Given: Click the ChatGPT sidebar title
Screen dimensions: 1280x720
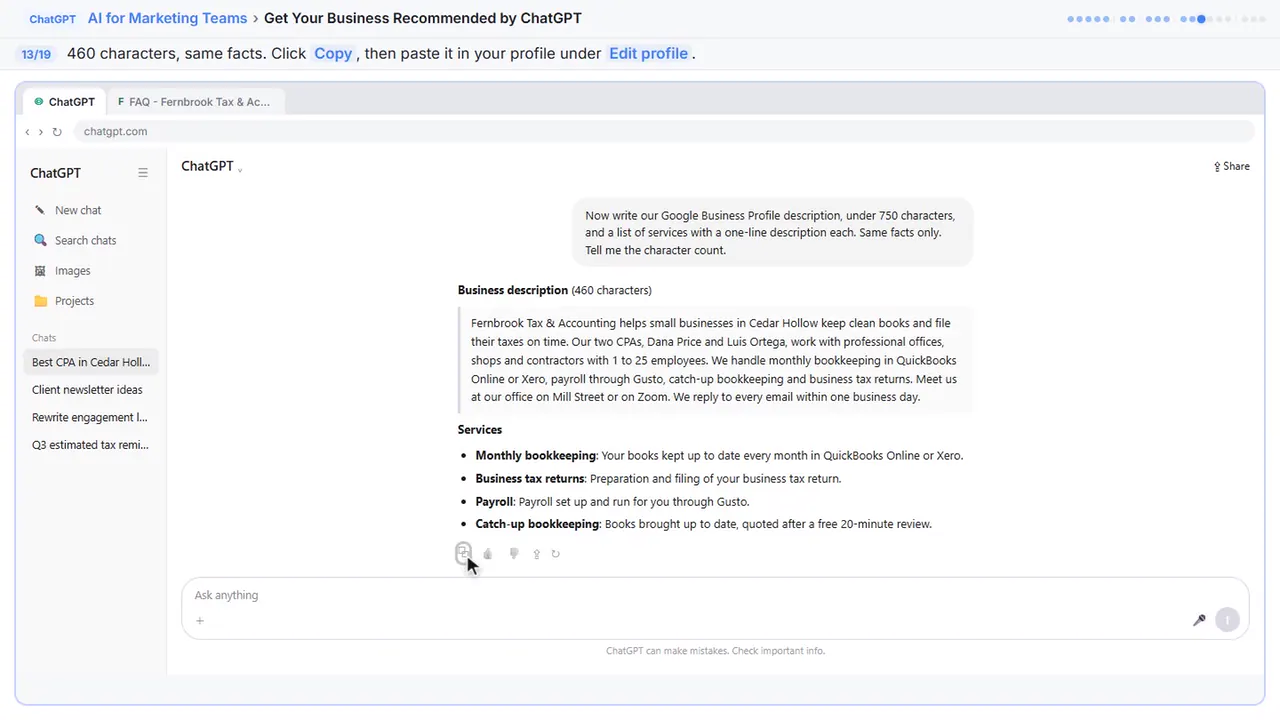Looking at the screenshot, I should (56, 173).
